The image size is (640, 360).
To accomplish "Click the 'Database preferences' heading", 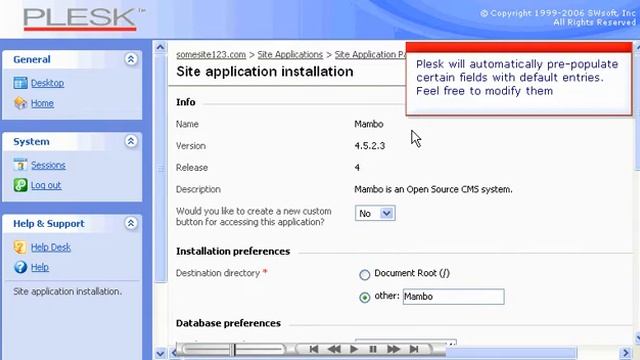I will pyautogui.click(x=228, y=323).
